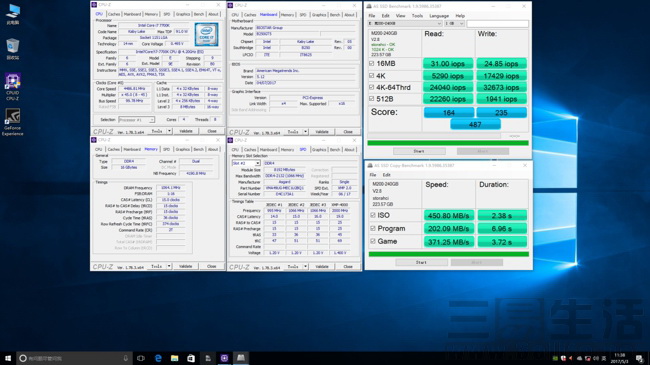Toggle the Program copy test checkbox

coord(373,228)
